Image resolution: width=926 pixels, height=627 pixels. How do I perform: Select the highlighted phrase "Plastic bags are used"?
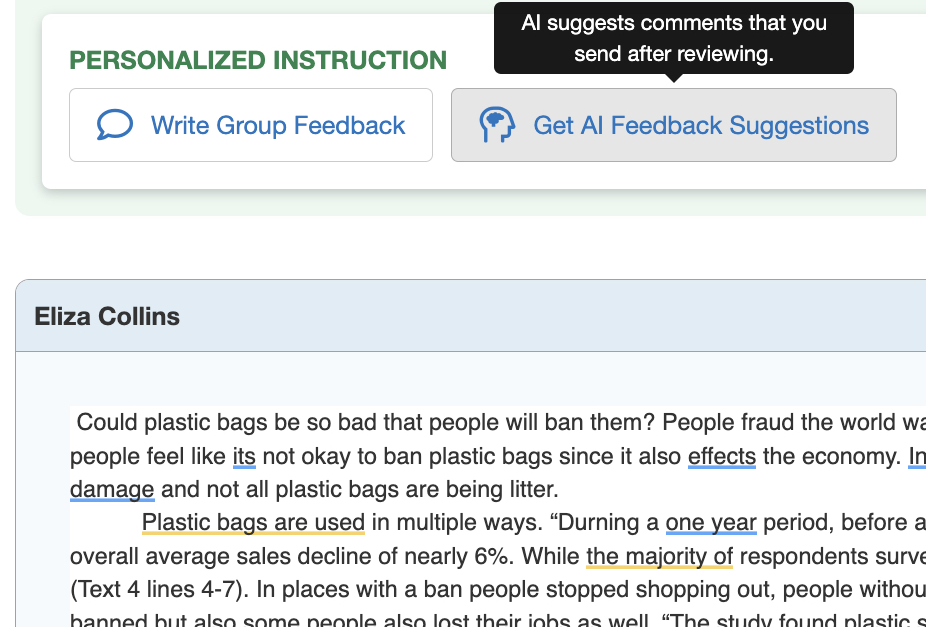[253, 522]
